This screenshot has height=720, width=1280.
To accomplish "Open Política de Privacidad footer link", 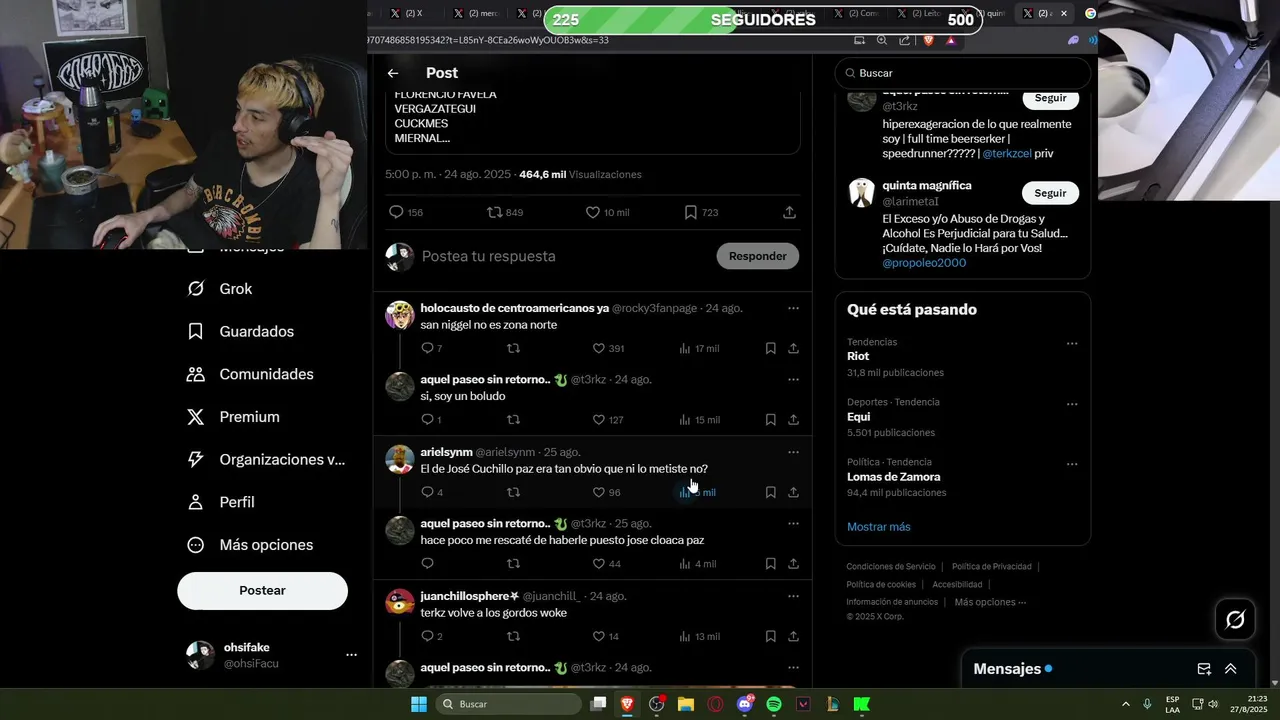I will tap(991, 567).
